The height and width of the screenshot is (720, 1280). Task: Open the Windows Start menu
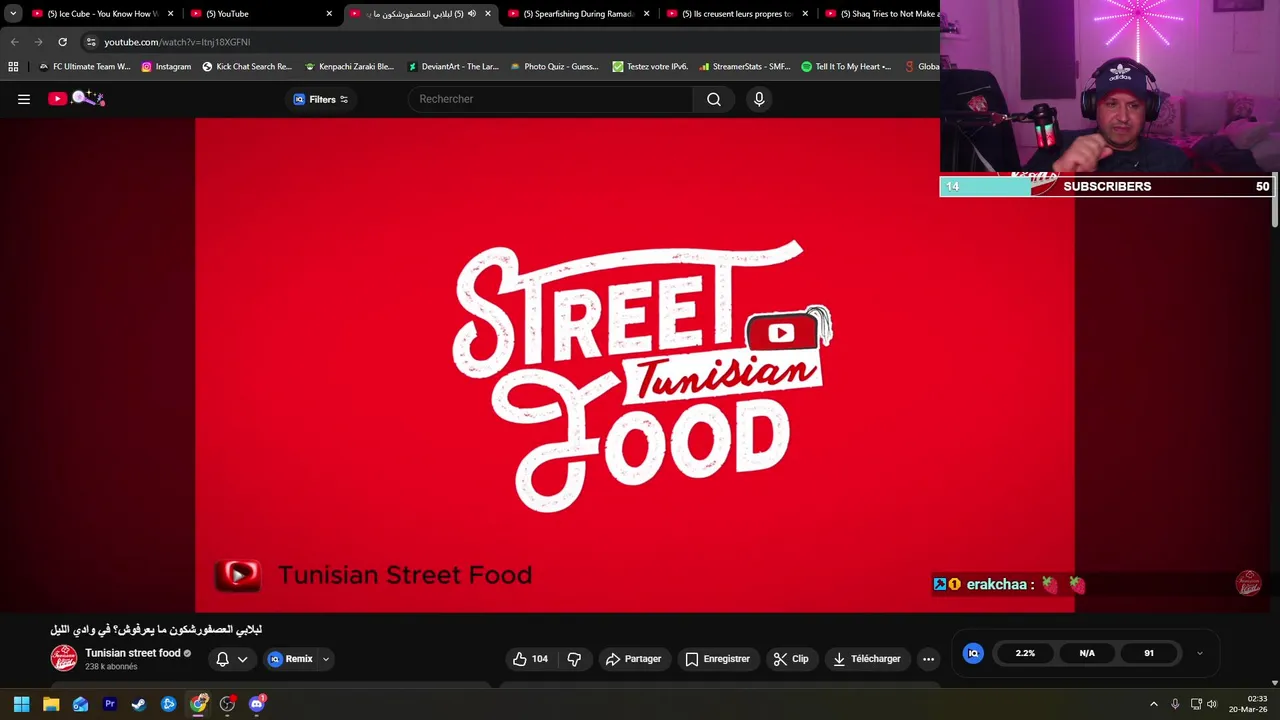click(x=21, y=704)
